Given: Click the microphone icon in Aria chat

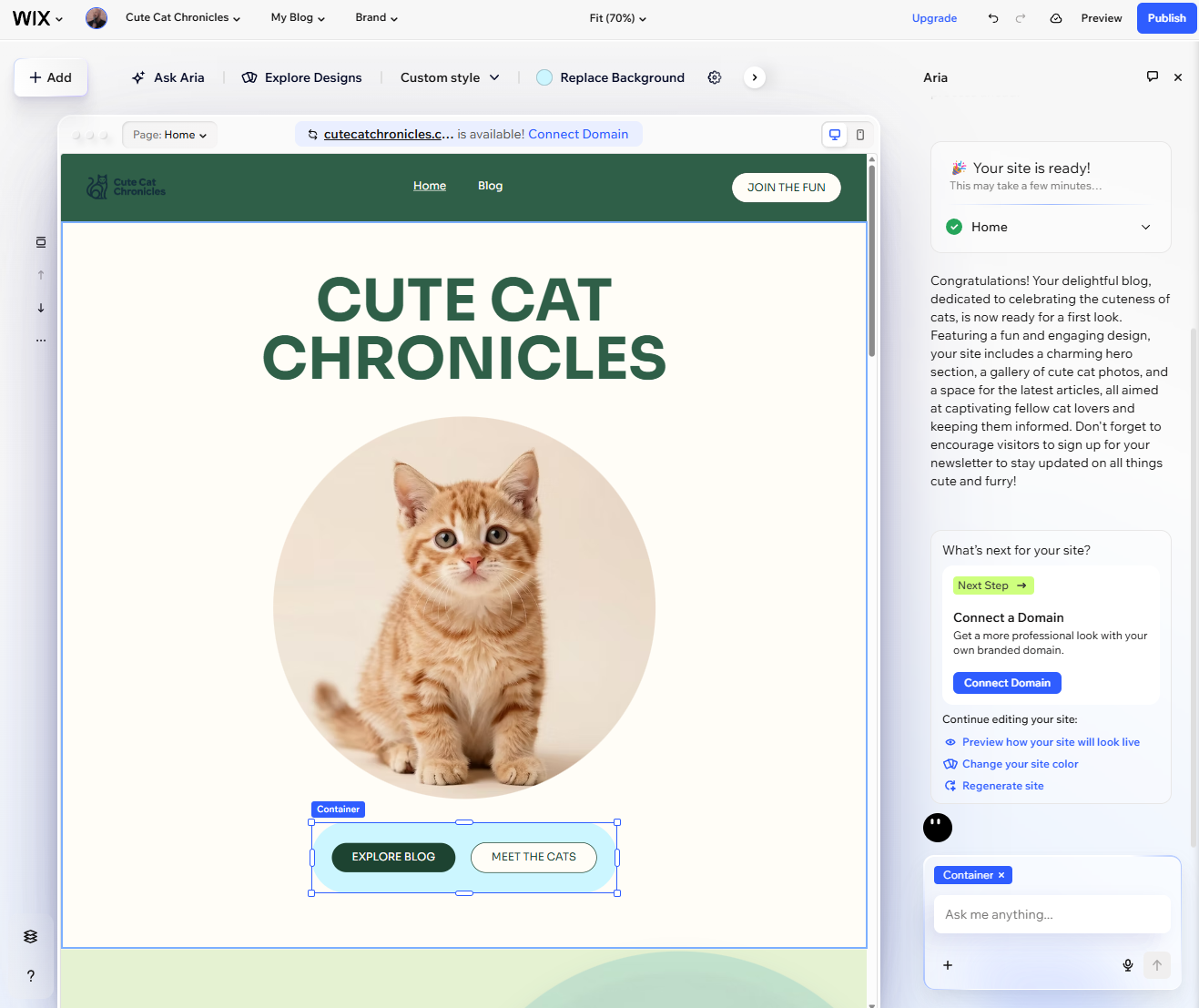Looking at the screenshot, I should [1127, 965].
